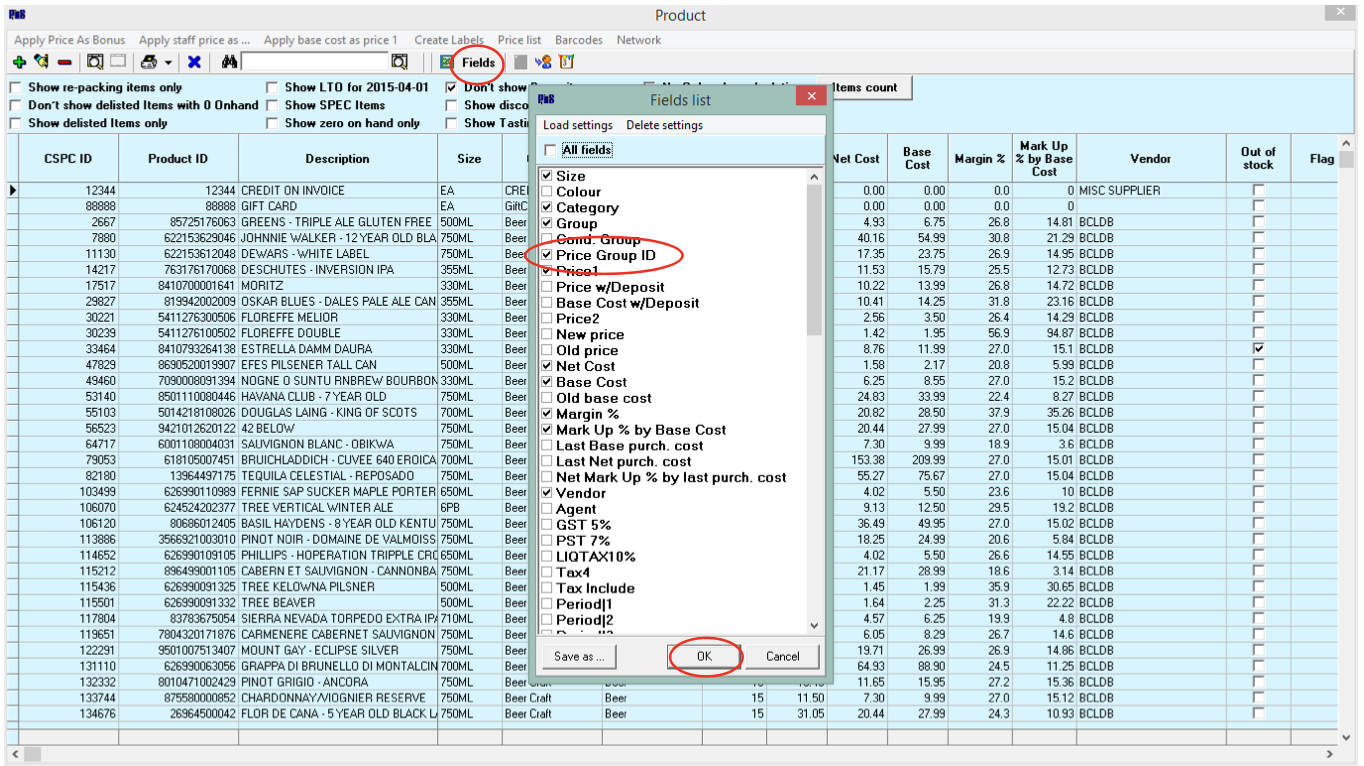Uncheck the Category field checkbox

pyautogui.click(x=546, y=208)
